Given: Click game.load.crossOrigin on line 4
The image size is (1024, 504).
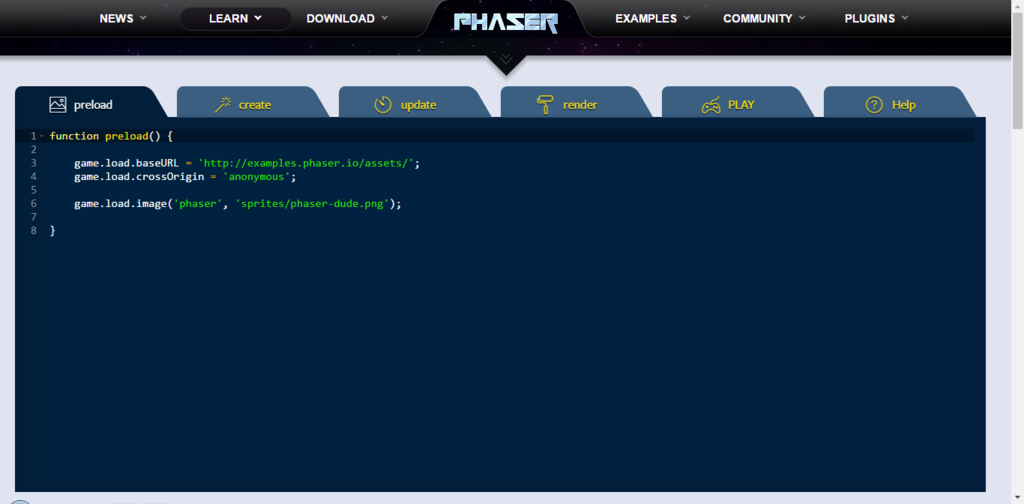Looking at the screenshot, I should (139, 177).
